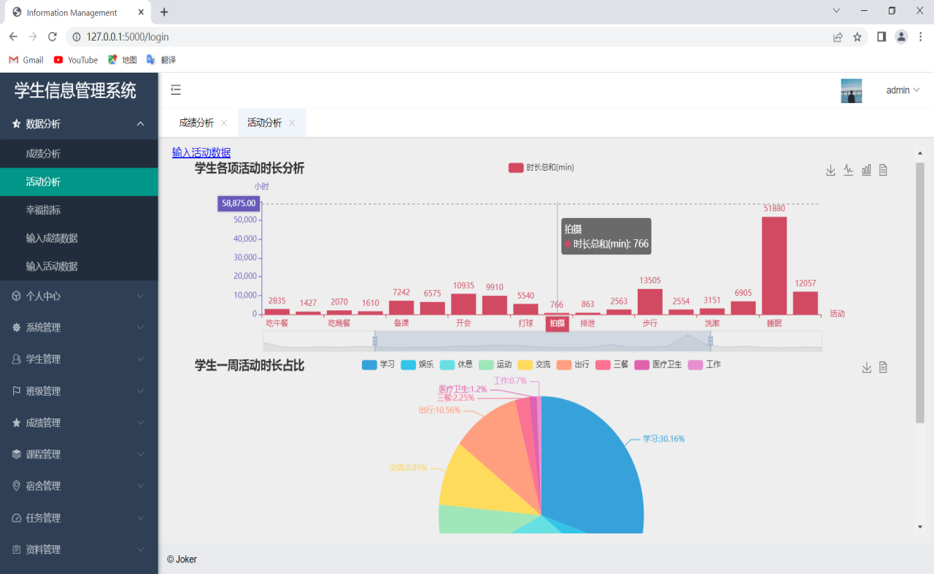Toggle 交流 in pie legend
The height and width of the screenshot is (575, 935).
click(534, 364)
